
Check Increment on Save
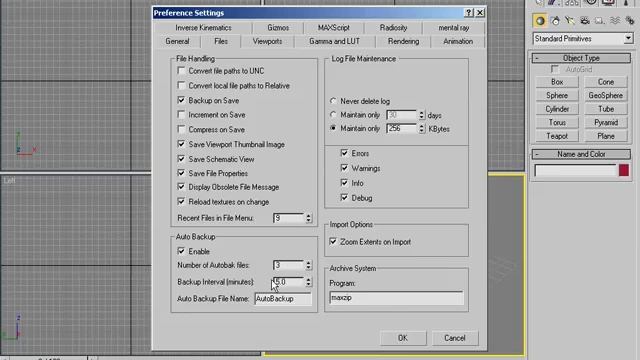[x=181, y=115]
